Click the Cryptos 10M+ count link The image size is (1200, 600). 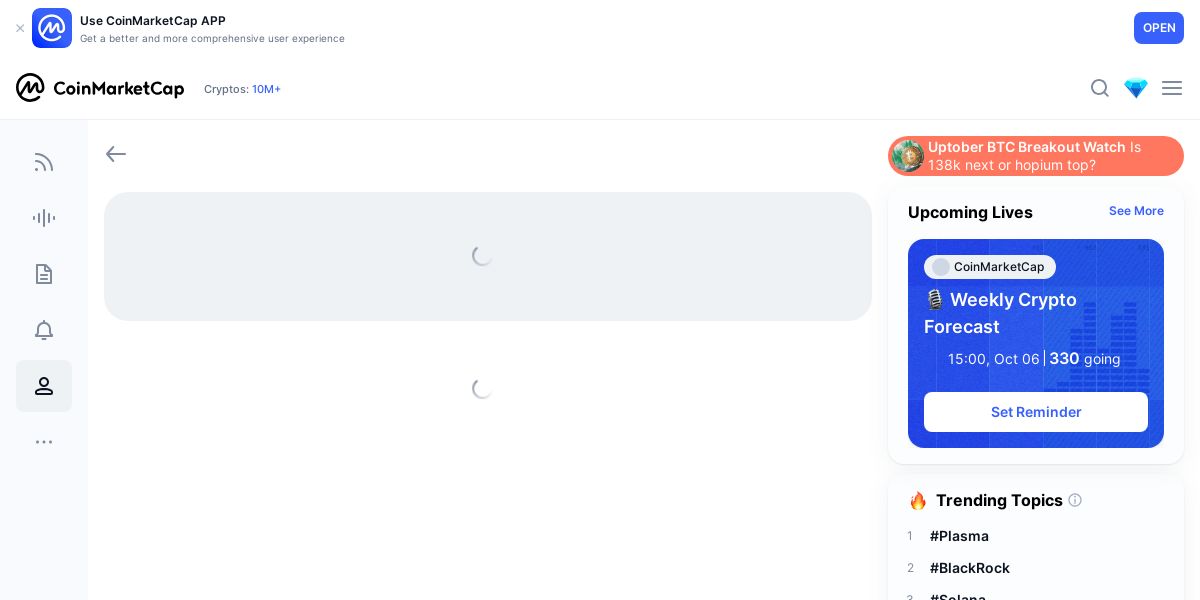266,89
